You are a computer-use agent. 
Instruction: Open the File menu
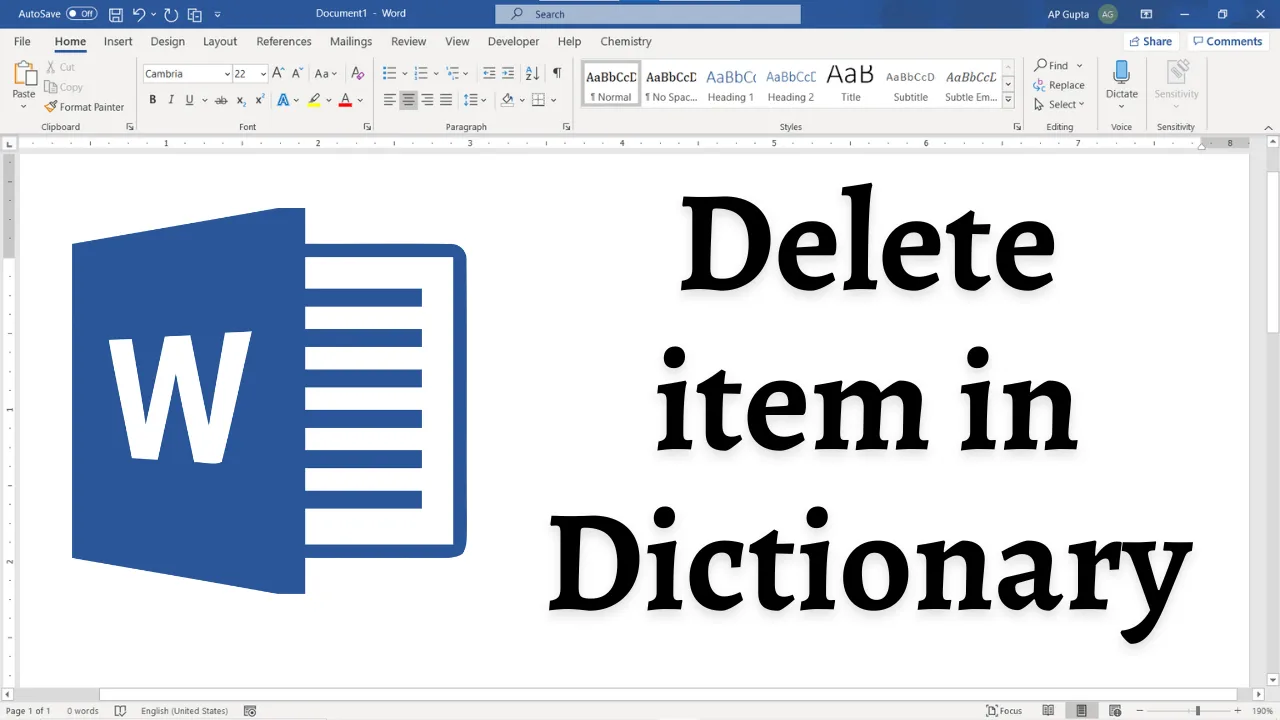point(22,41)
